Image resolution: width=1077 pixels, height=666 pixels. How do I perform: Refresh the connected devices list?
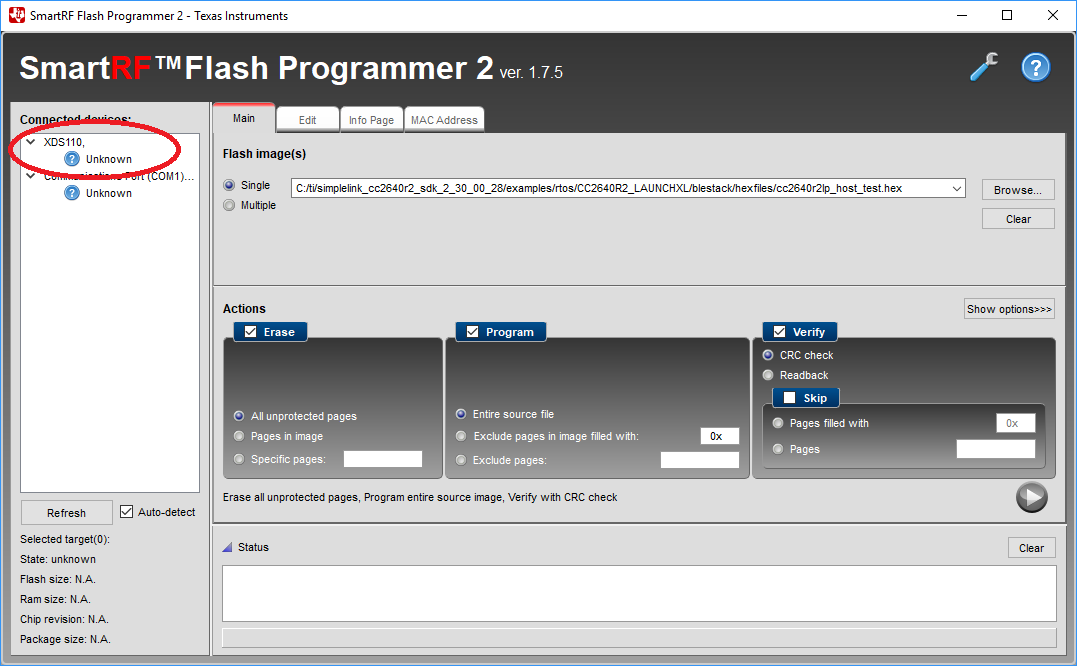66,512
